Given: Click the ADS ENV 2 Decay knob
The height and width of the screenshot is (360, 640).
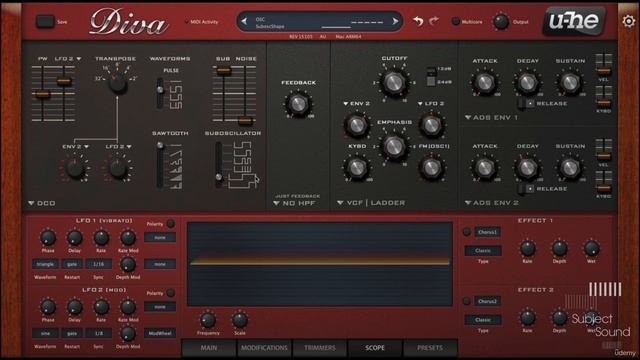Looking at the screenshot, I should (527, 167).
